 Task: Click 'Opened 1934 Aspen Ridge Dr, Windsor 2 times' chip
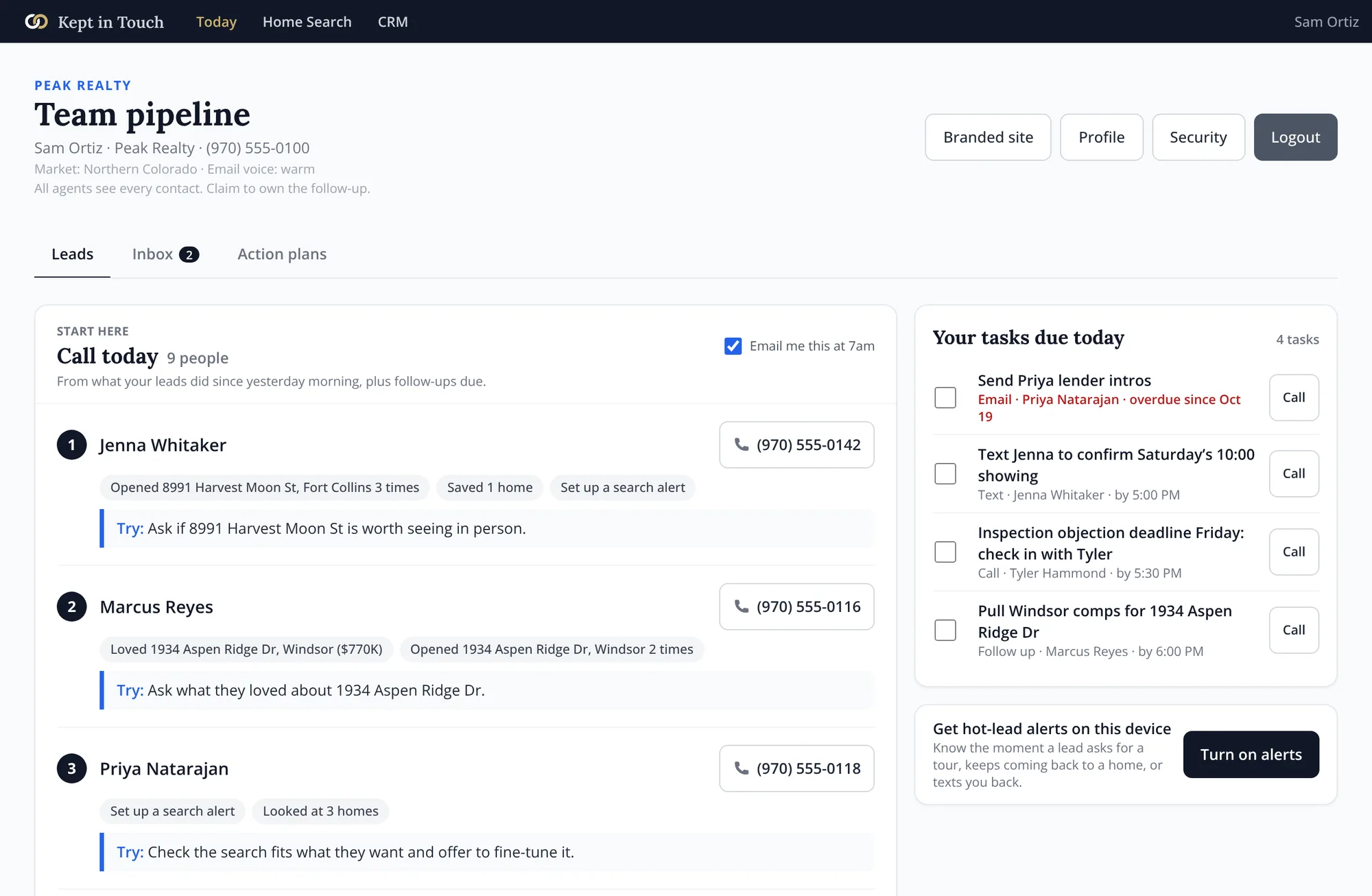552,649
